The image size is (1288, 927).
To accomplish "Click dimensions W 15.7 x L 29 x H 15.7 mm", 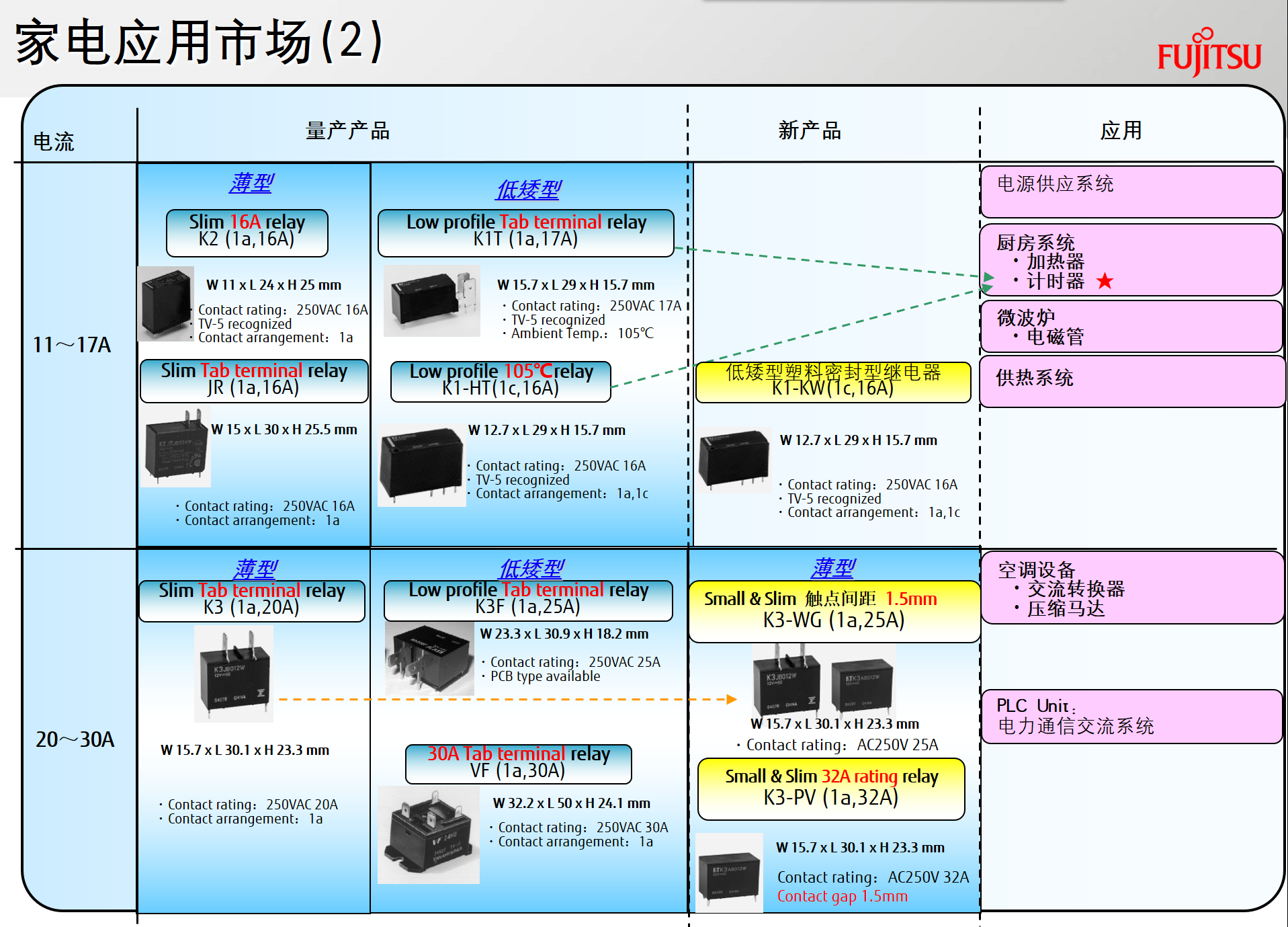I will tap(576, 285).
